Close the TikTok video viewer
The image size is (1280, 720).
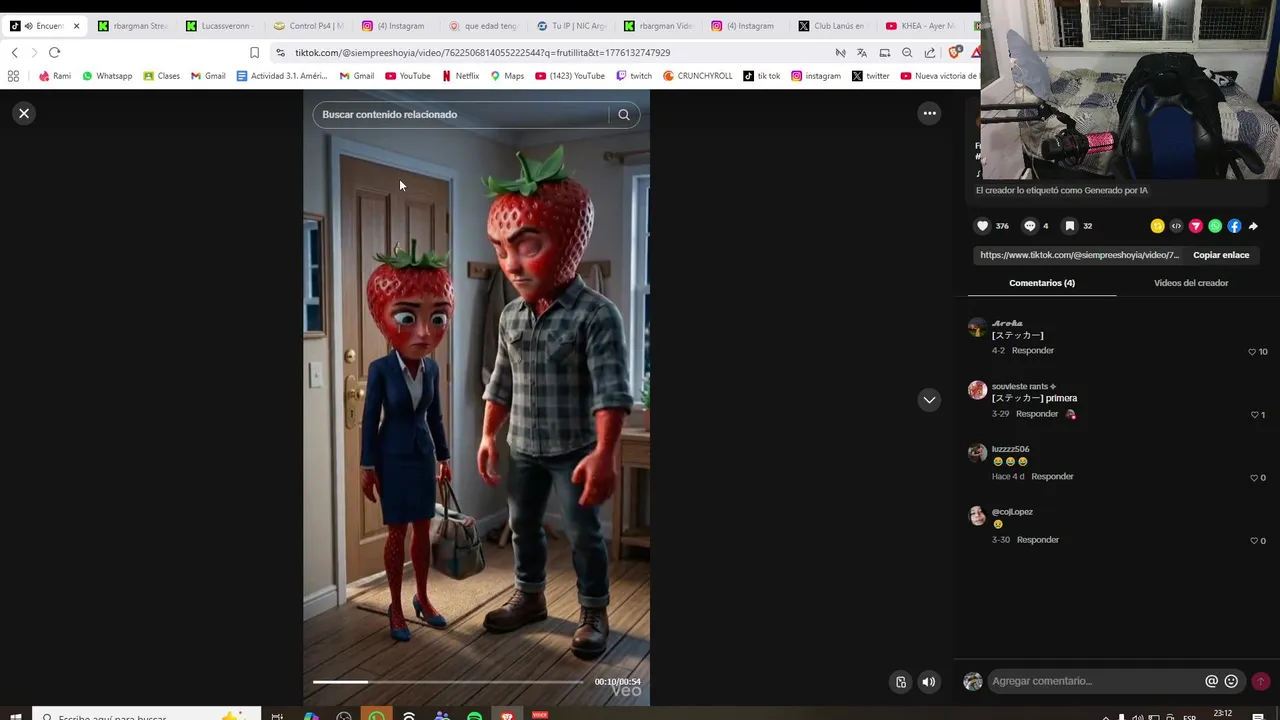[x=24, y=113]
